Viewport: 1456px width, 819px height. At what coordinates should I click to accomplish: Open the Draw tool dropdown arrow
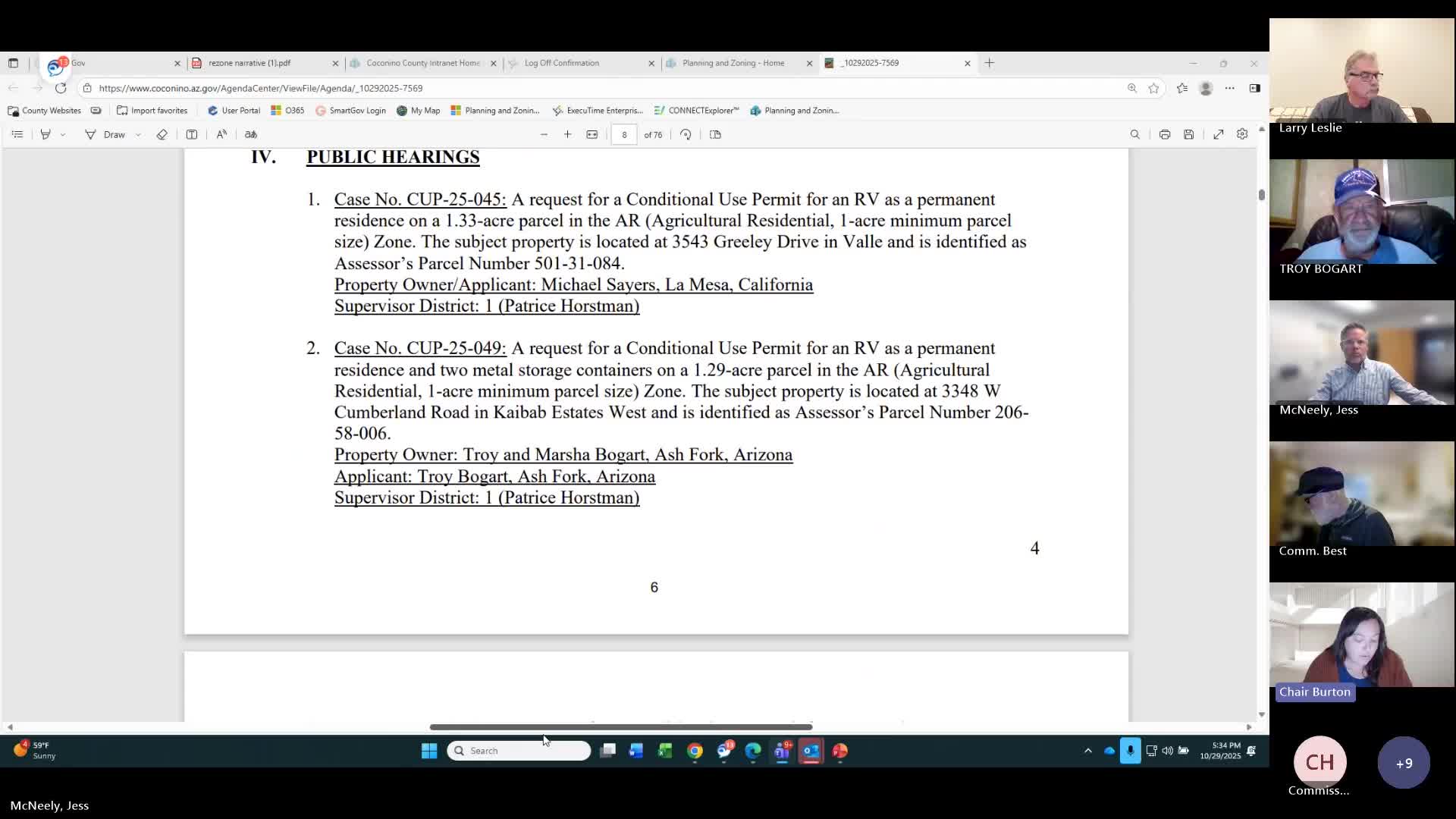138,134
